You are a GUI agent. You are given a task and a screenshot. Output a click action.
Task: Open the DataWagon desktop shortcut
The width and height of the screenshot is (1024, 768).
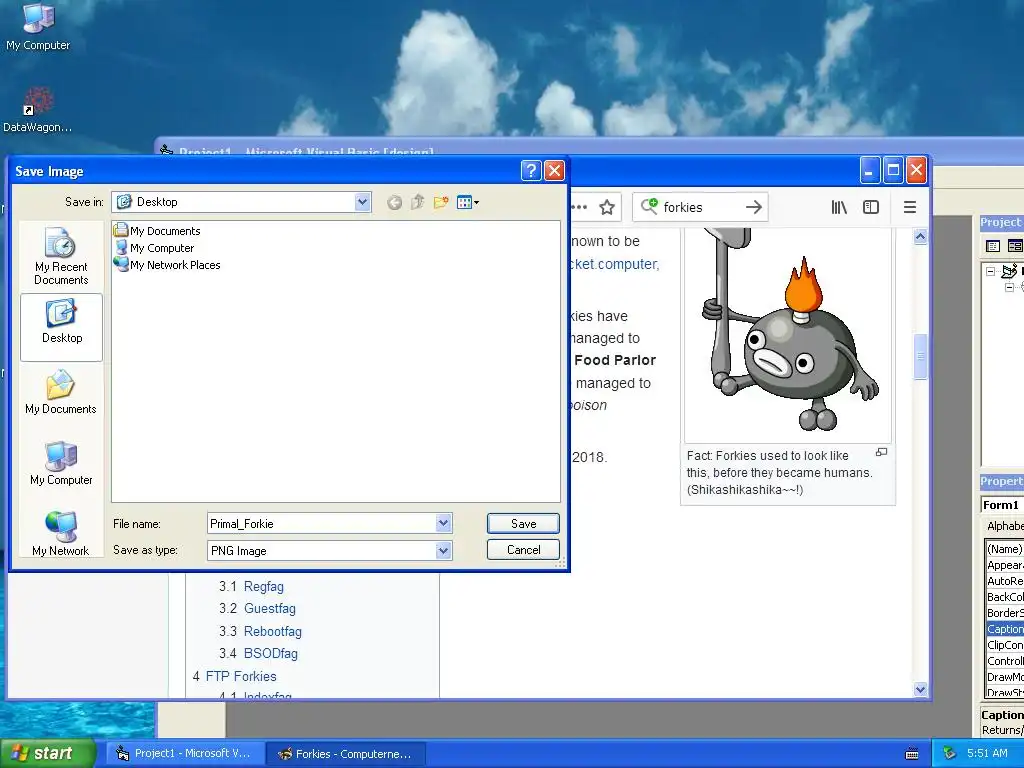pyautogui.click(x=37, y=110)
